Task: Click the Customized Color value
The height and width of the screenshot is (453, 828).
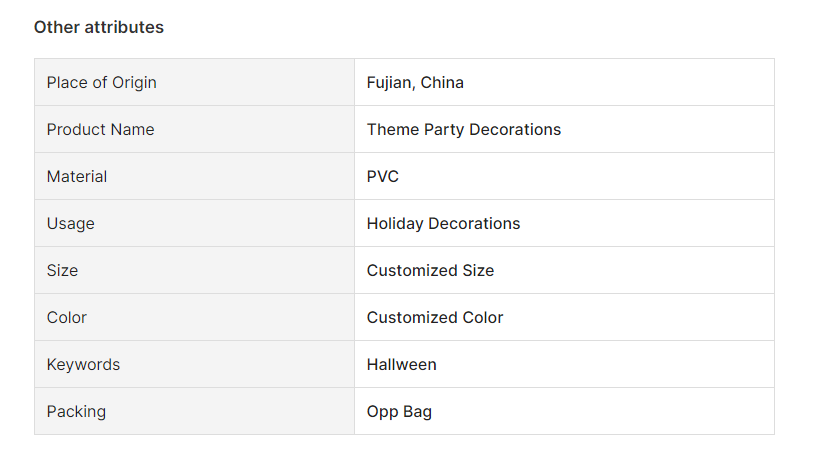Action: coord(435,317)
